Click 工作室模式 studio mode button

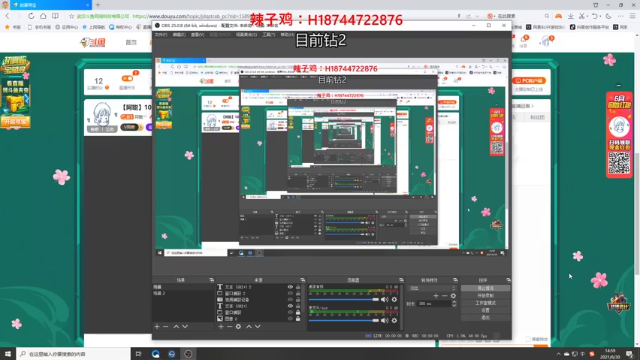(485, 303)
